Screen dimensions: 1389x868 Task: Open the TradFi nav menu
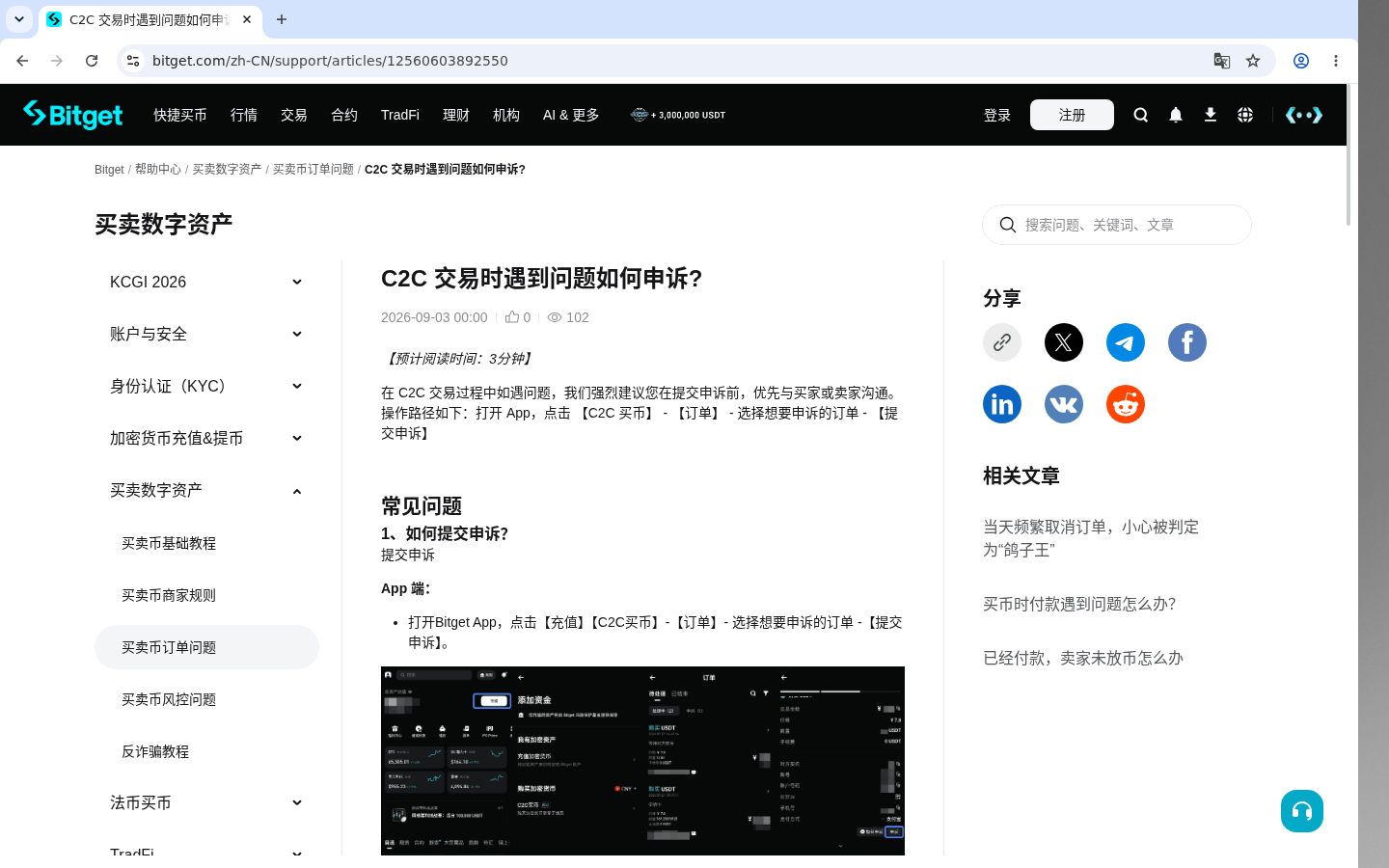400,115
